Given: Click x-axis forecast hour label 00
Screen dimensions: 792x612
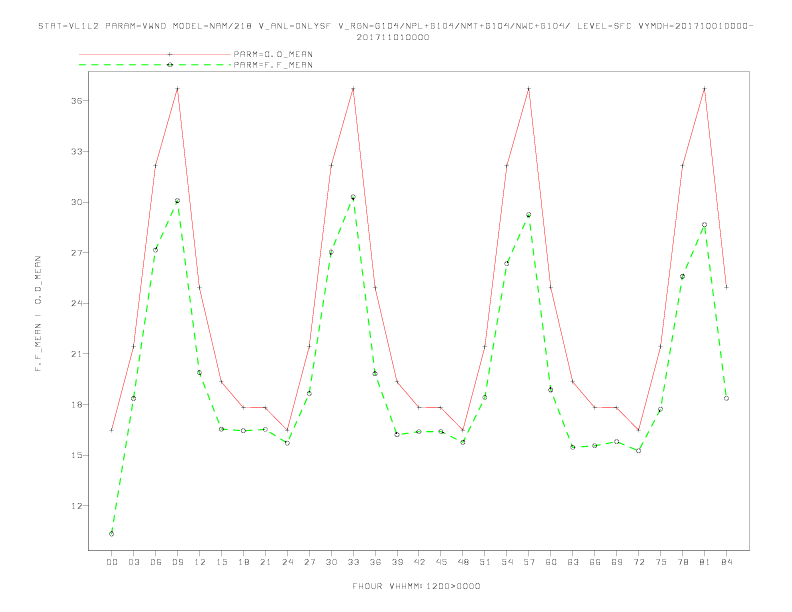Looking at the screenshot, I should coord(112,562).
